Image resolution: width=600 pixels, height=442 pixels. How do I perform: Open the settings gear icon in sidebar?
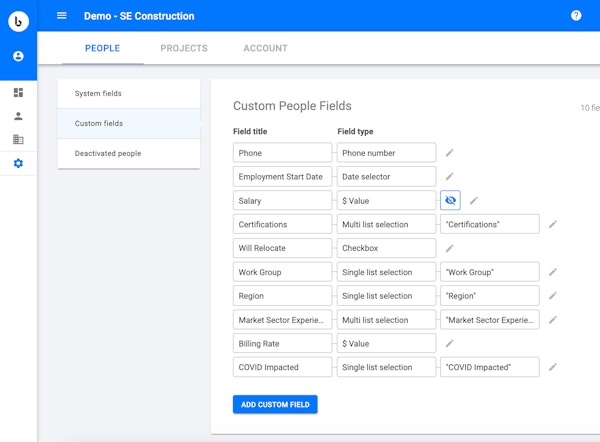click(x=18, y=164)
